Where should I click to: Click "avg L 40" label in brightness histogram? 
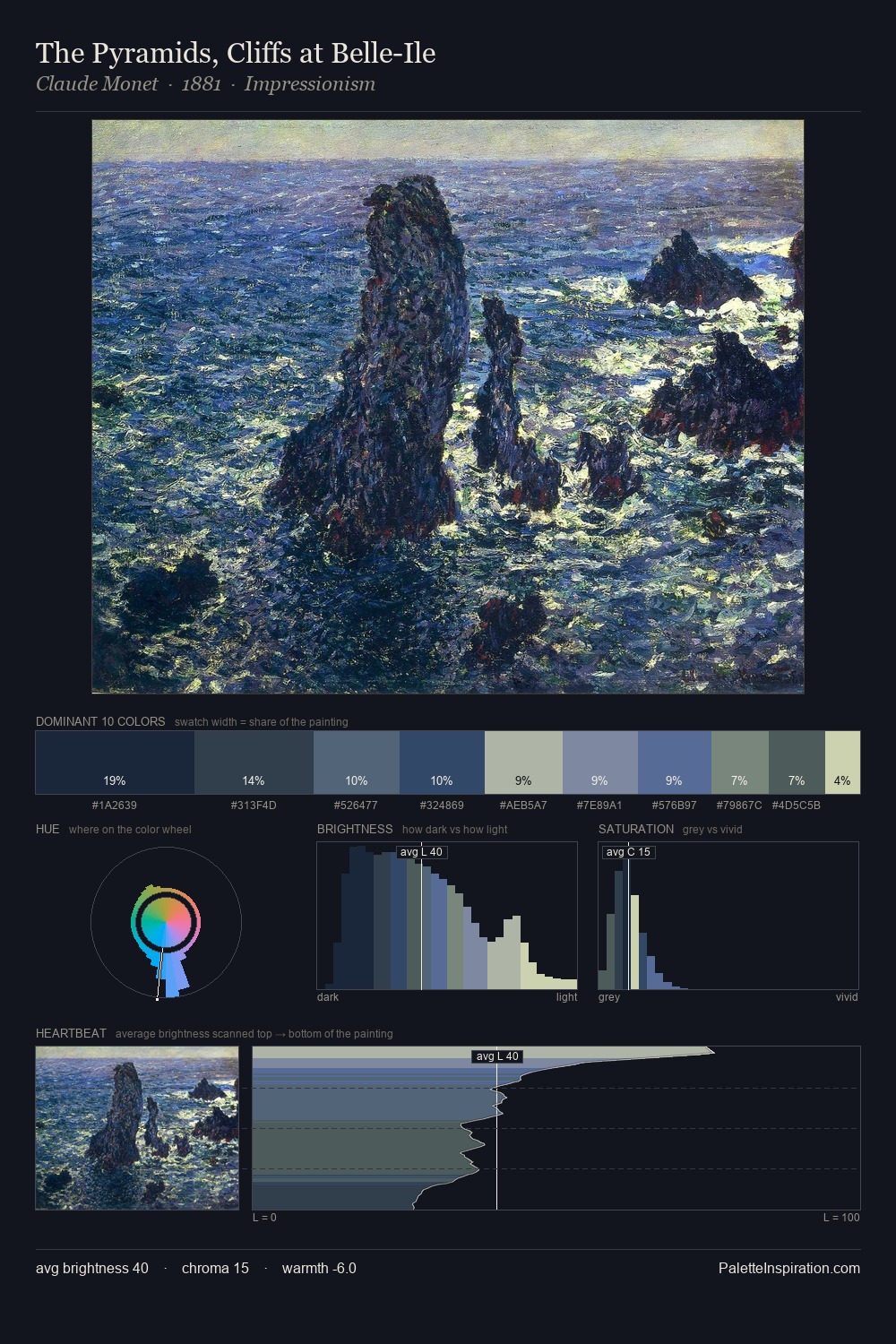click(421, 852)
